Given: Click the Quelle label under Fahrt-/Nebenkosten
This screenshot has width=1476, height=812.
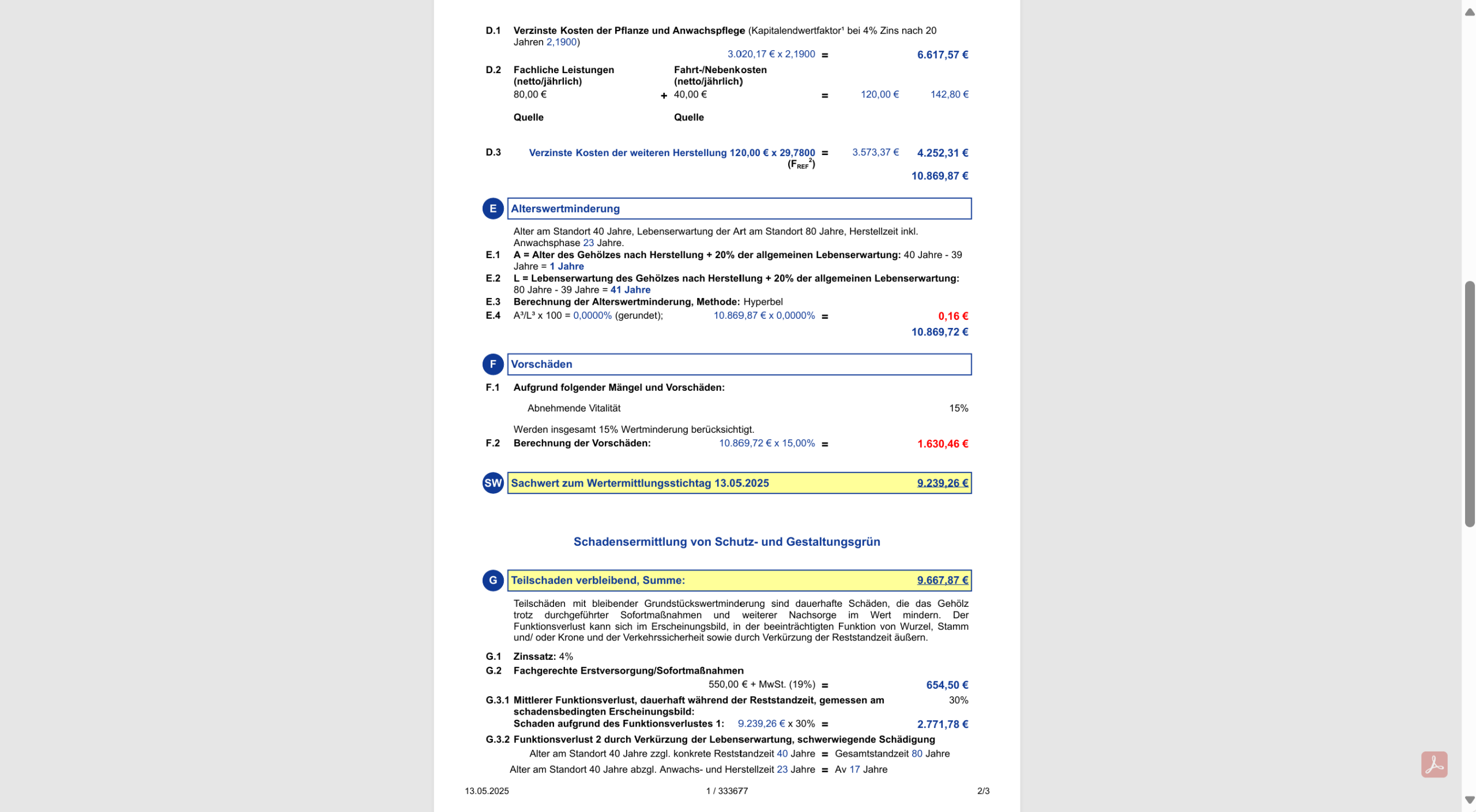Looking at the screenshot, I should tap(688, 117).
